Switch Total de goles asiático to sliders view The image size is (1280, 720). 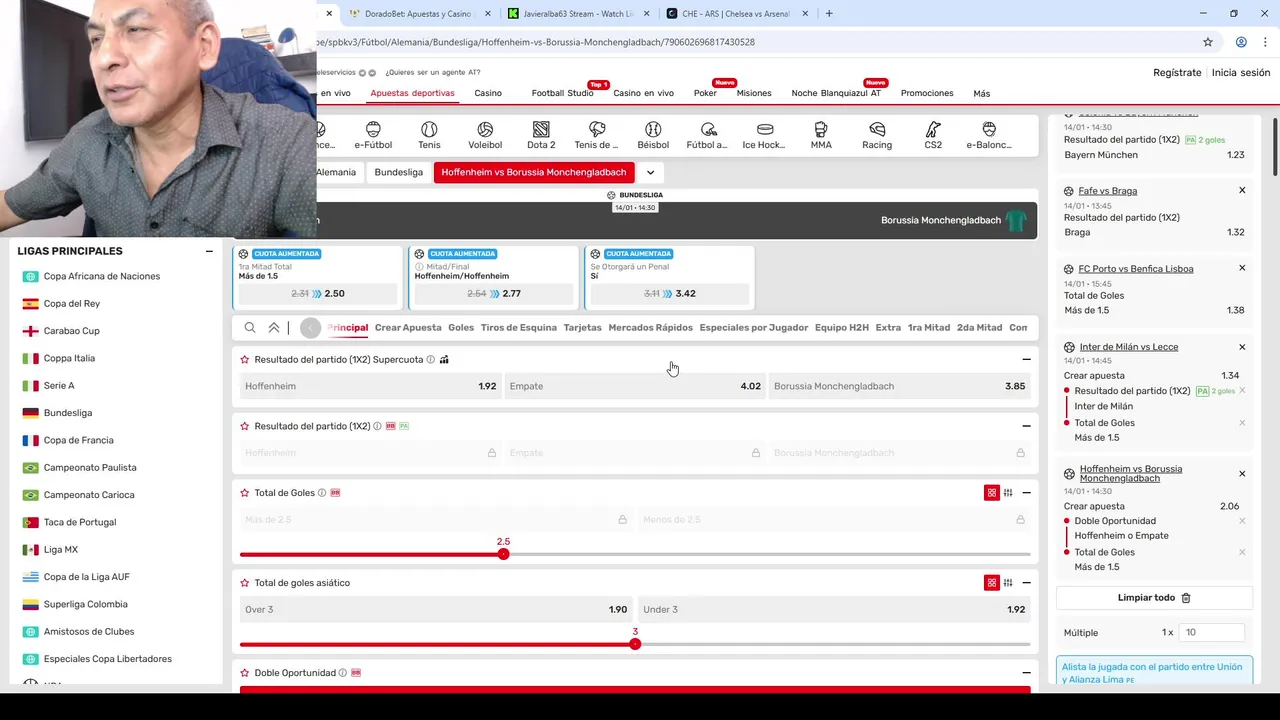(x=1008, y=583)
